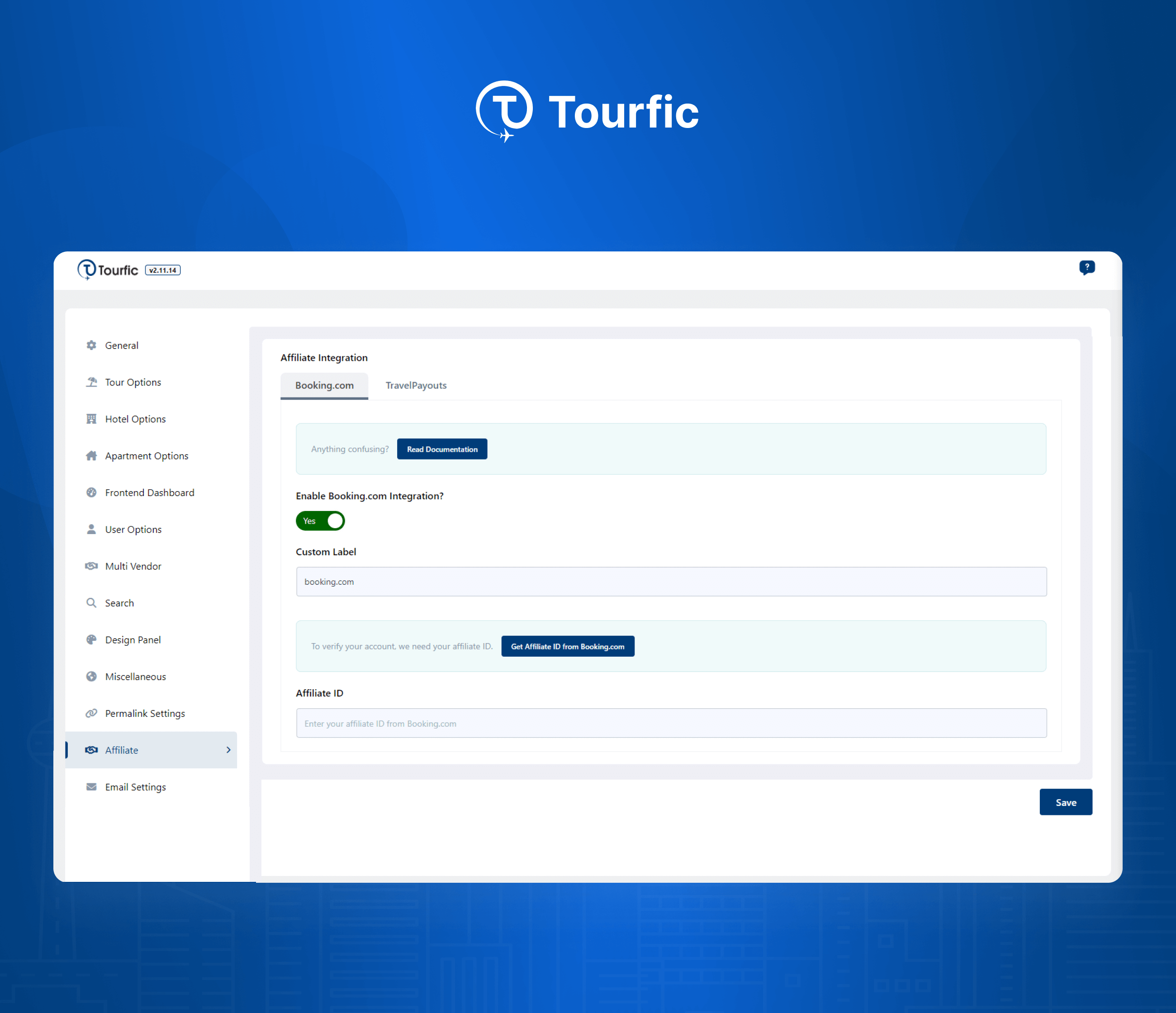This screenshot has width=1176, height=1013.
Task: Click the Multi Vendor icon
Action: [x=92, y=566]
